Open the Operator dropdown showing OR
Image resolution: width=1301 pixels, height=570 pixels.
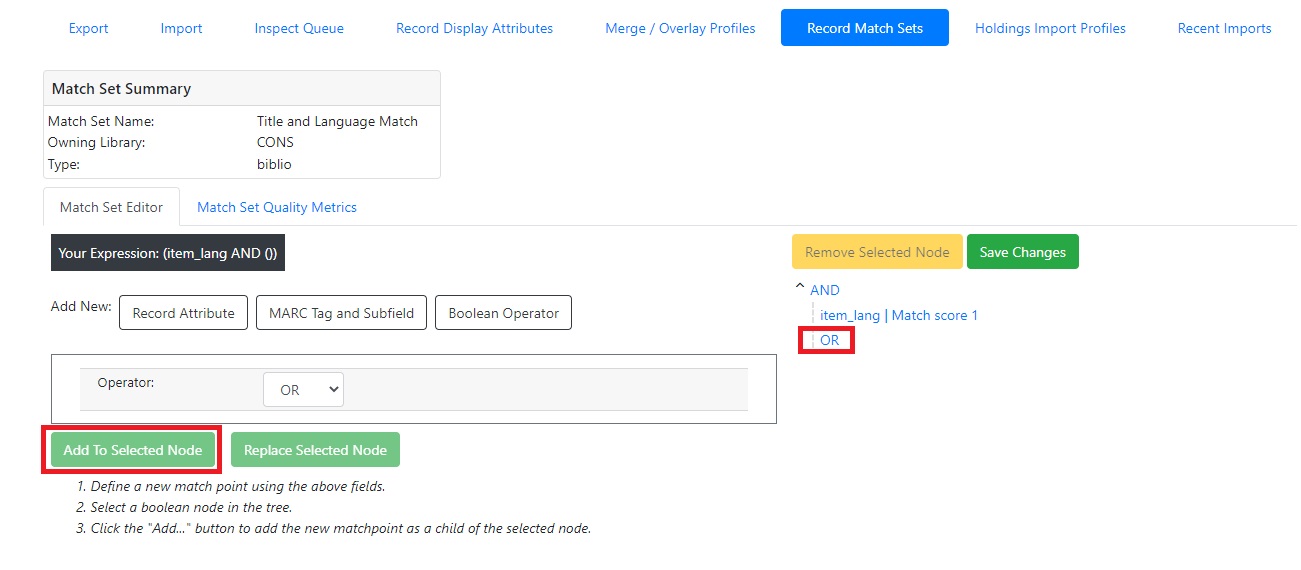pyautogui.click(x=303, y=390)
